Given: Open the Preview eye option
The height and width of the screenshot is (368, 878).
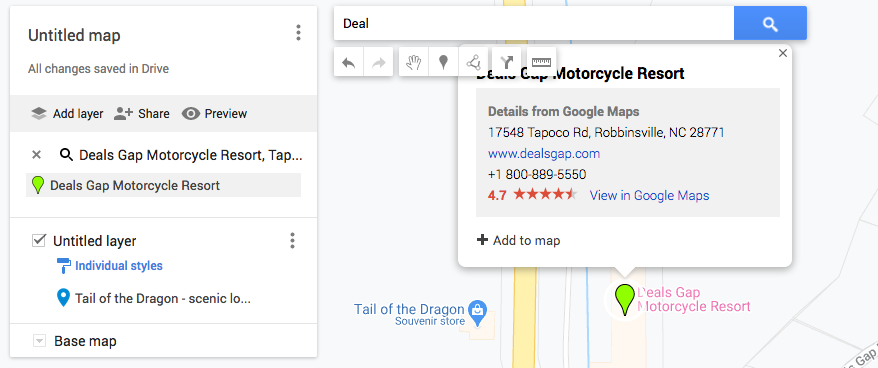Looking at the screenshot, I should pos(214,114).
